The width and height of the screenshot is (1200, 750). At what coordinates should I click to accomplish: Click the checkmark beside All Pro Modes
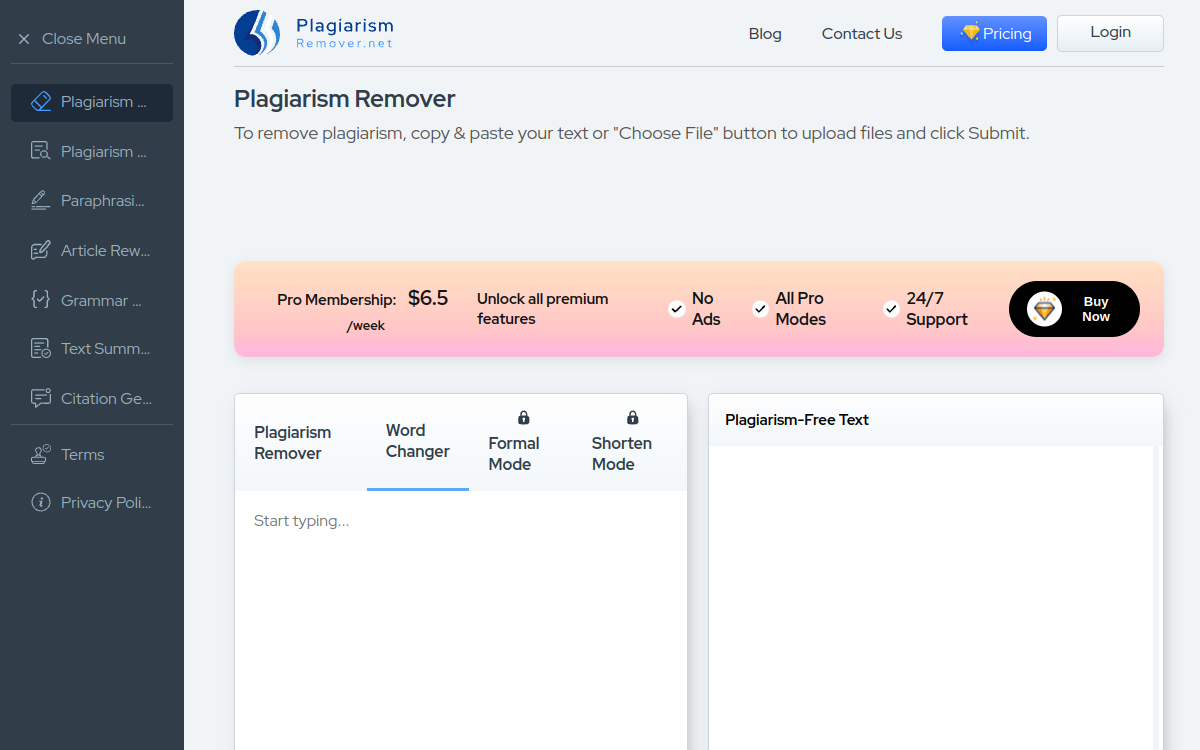click(x=761, y=309)
